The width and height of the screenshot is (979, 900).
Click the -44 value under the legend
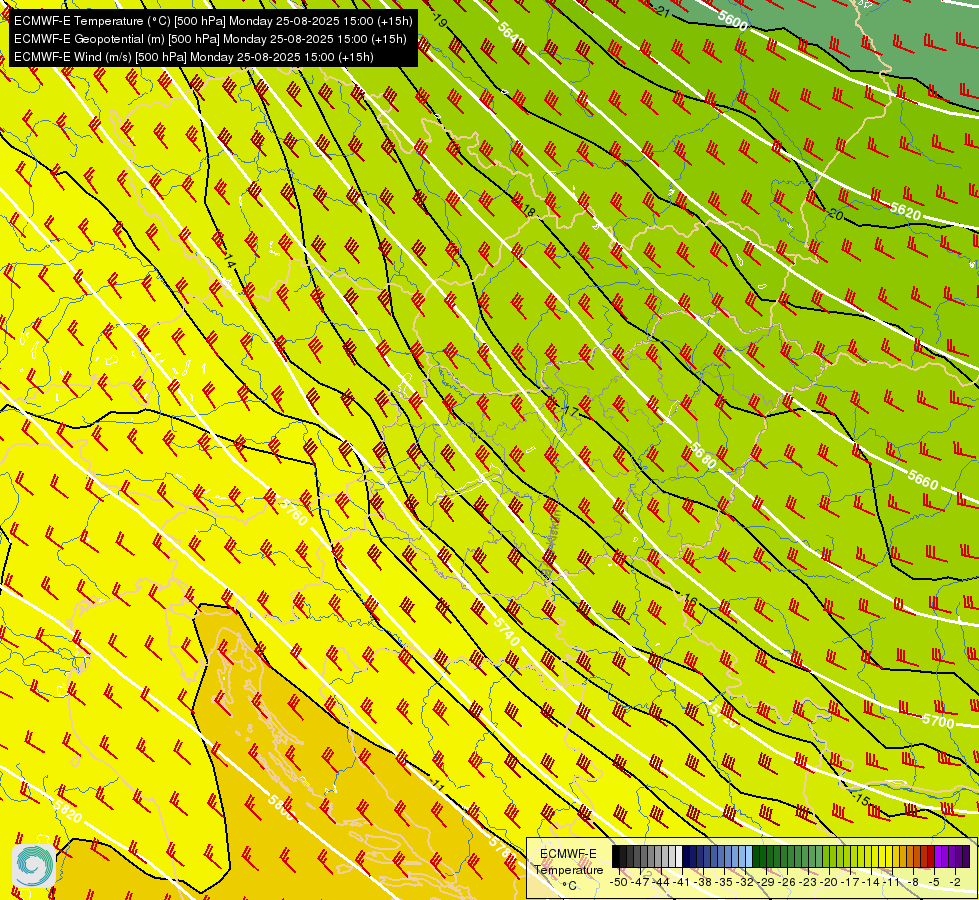coord(661,882)
